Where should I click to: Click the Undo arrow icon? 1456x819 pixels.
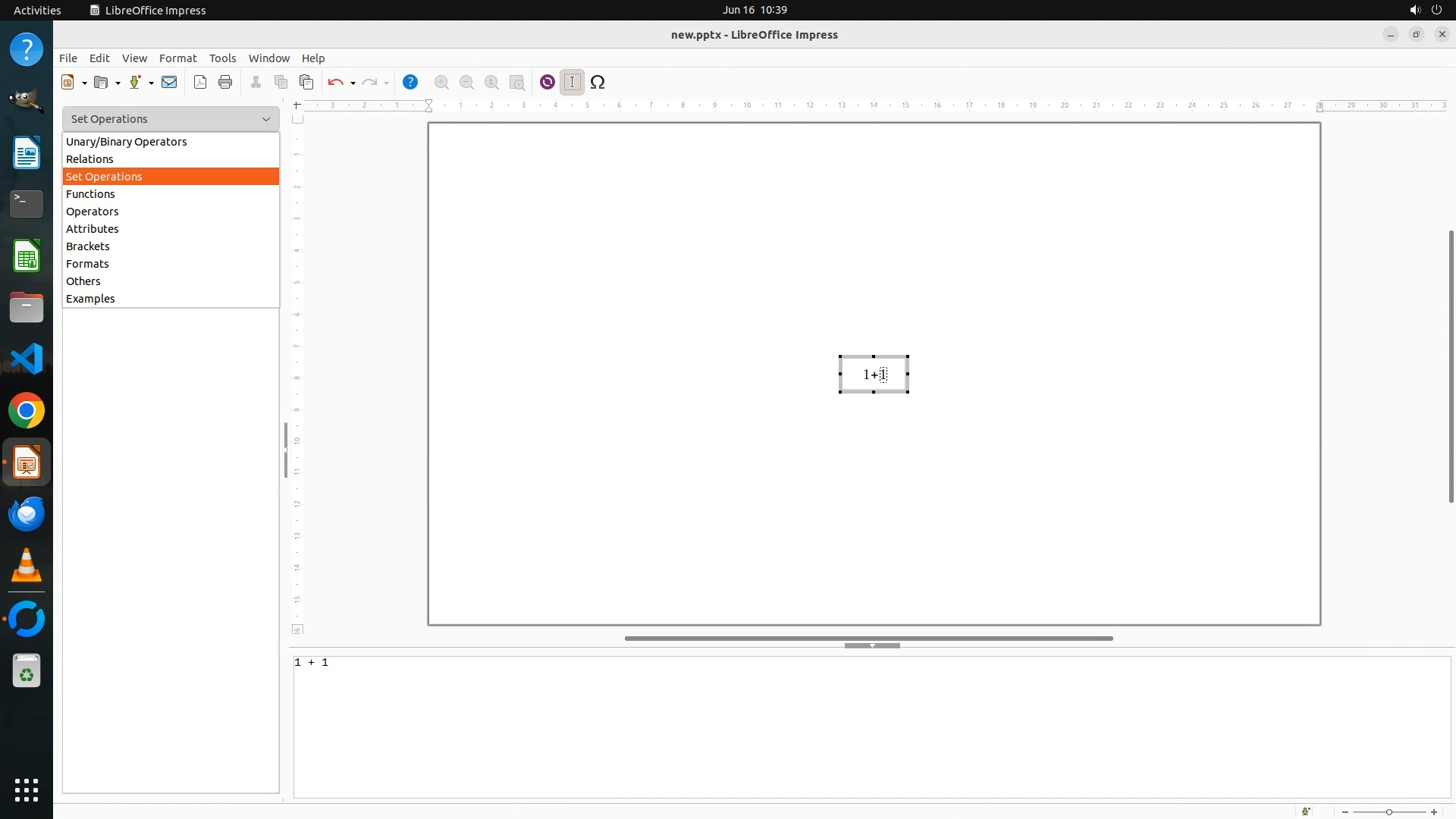(335, 82)
